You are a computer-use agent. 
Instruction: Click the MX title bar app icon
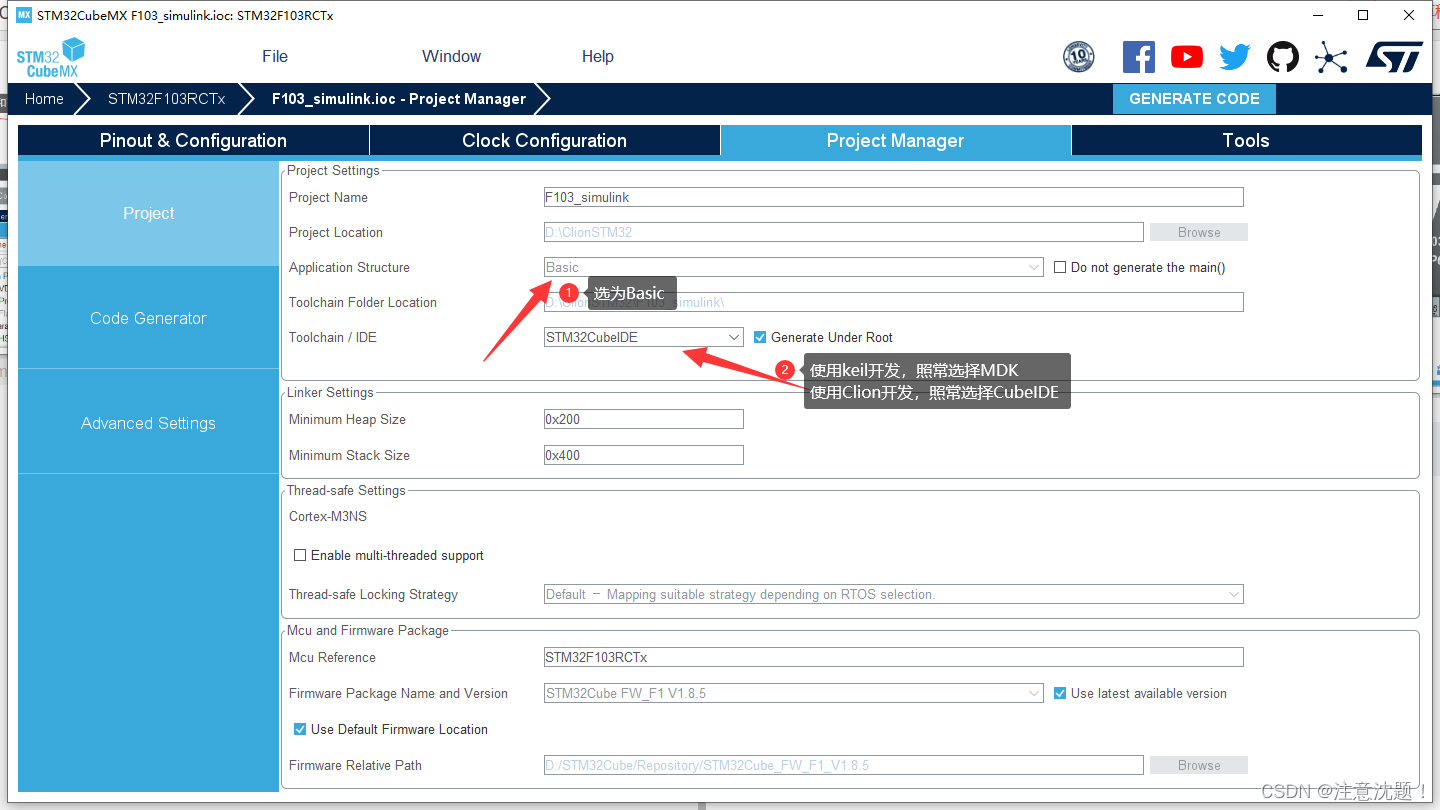(24, 15)
